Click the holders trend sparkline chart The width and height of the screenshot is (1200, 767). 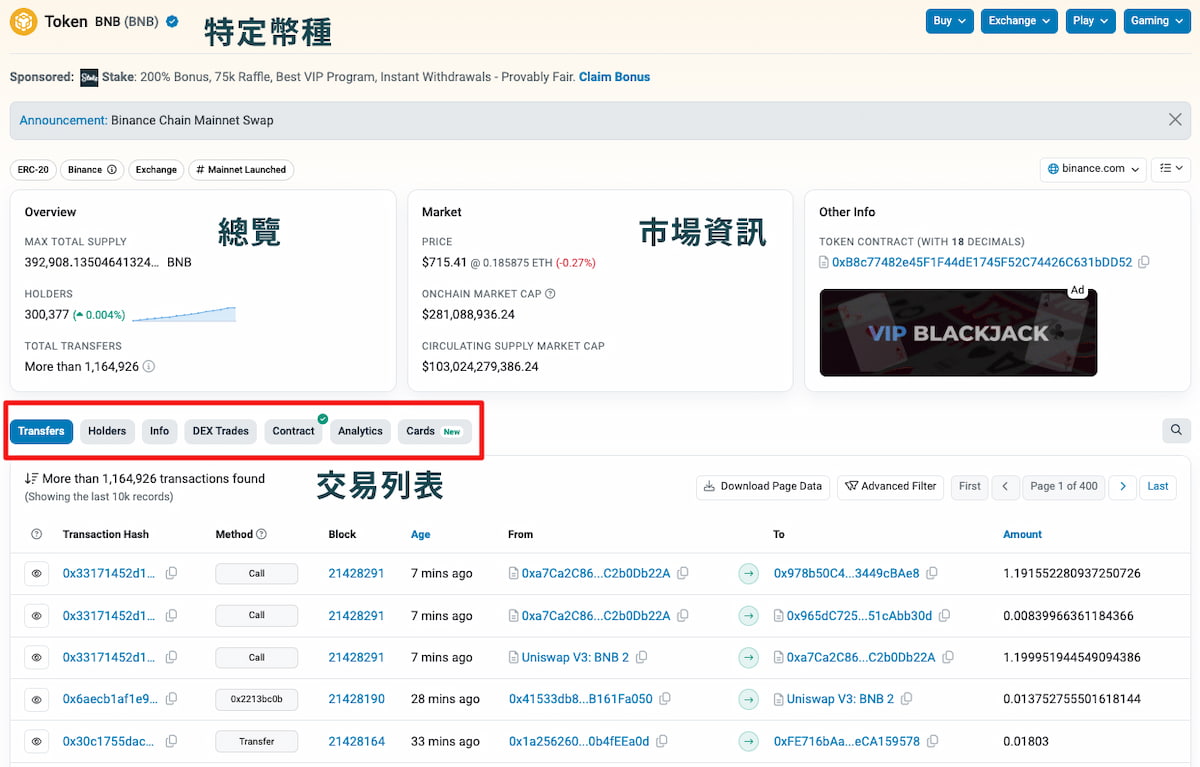click(x=184, y=315)
